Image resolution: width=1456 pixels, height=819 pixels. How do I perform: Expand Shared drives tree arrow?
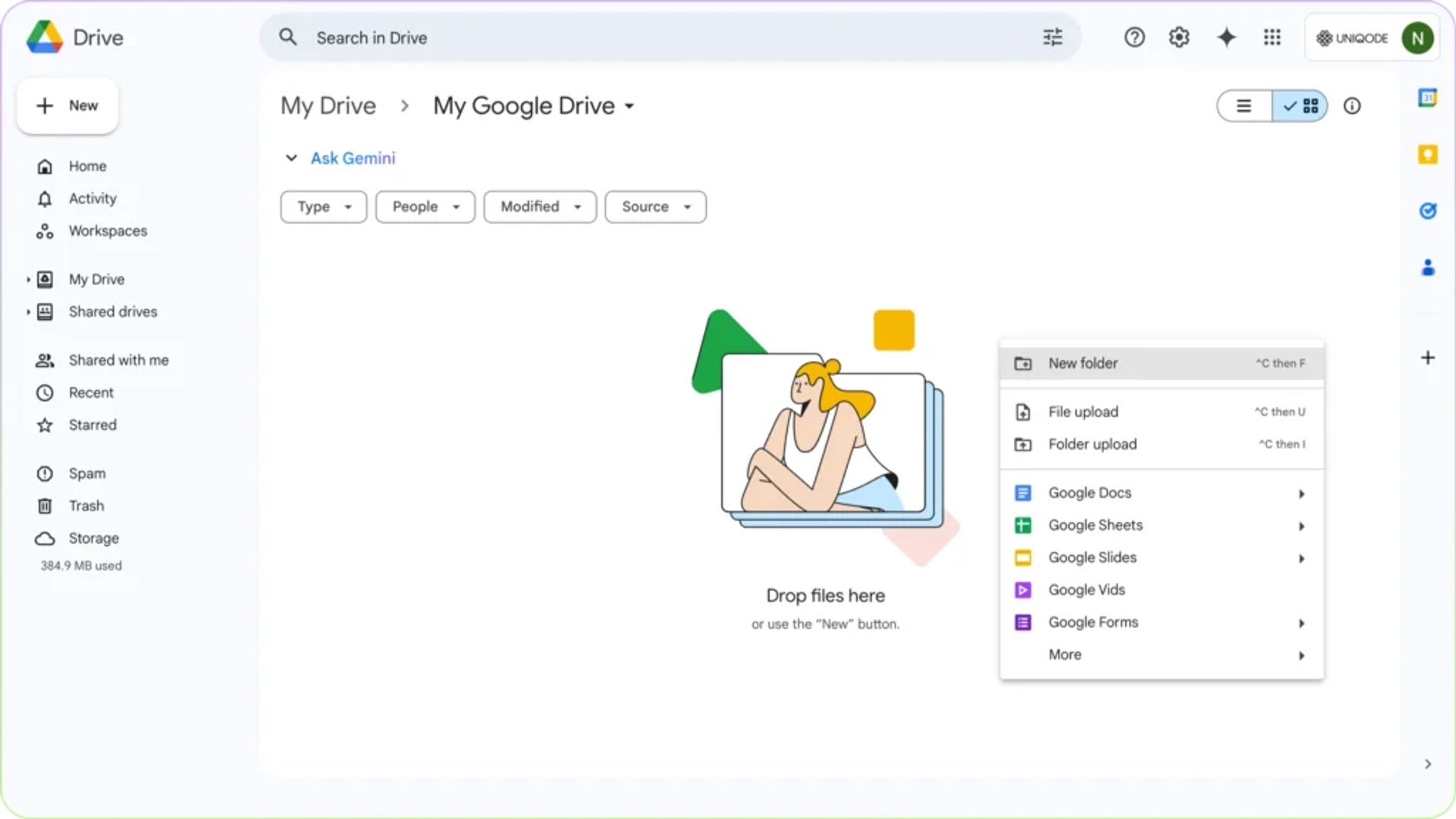[x=28, y=312]
